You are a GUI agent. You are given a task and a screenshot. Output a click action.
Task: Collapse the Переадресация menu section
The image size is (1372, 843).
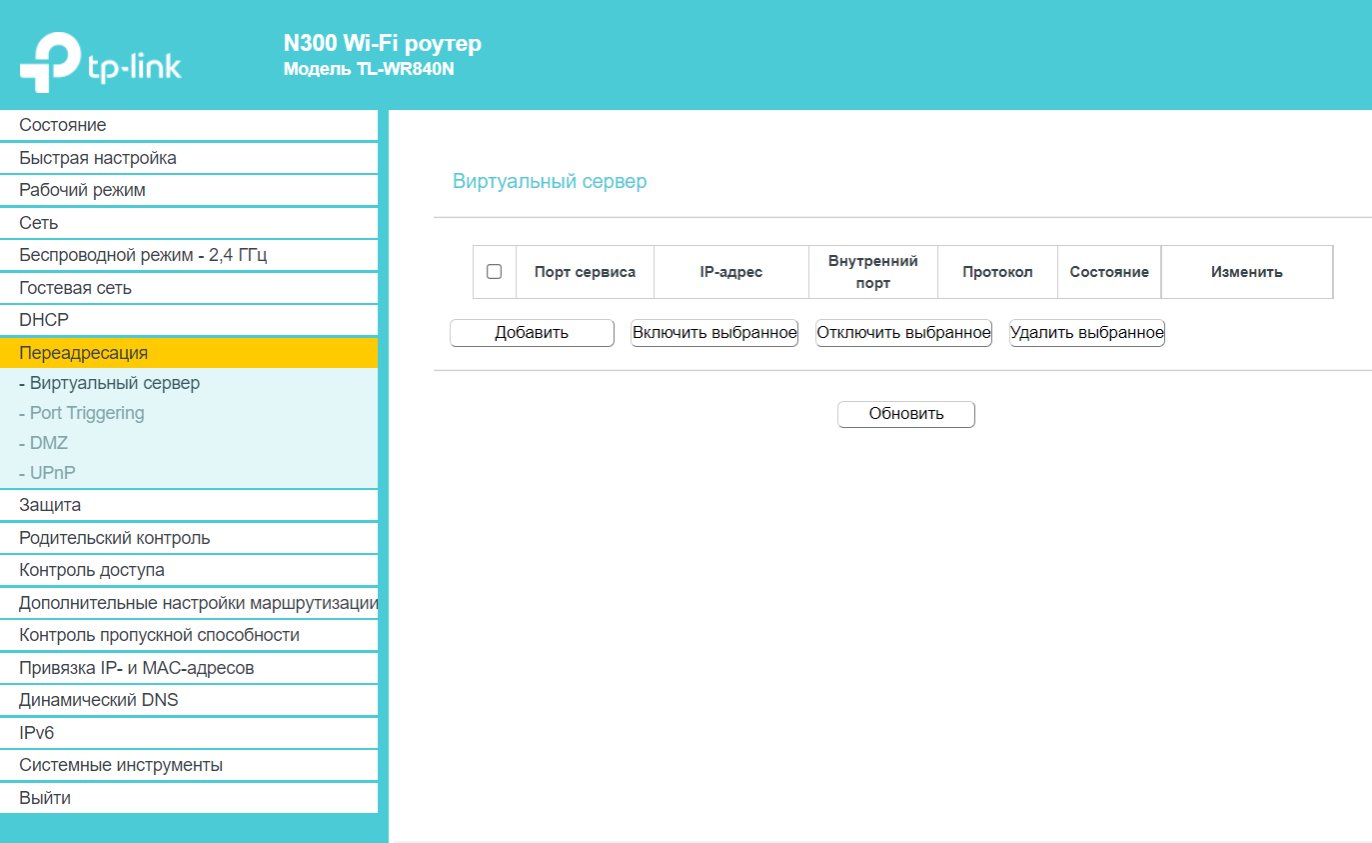click(83, 353)
